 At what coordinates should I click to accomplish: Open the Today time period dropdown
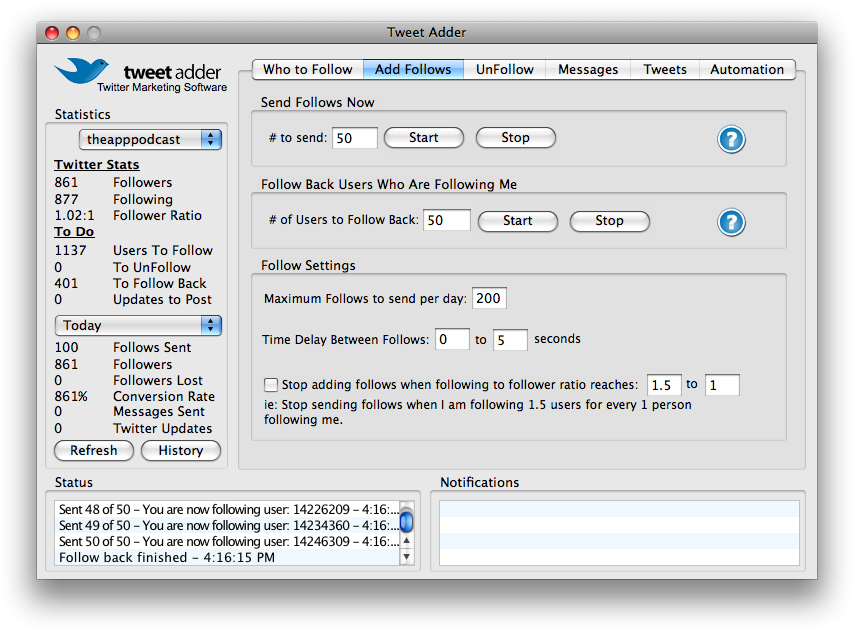click(138, 325)
